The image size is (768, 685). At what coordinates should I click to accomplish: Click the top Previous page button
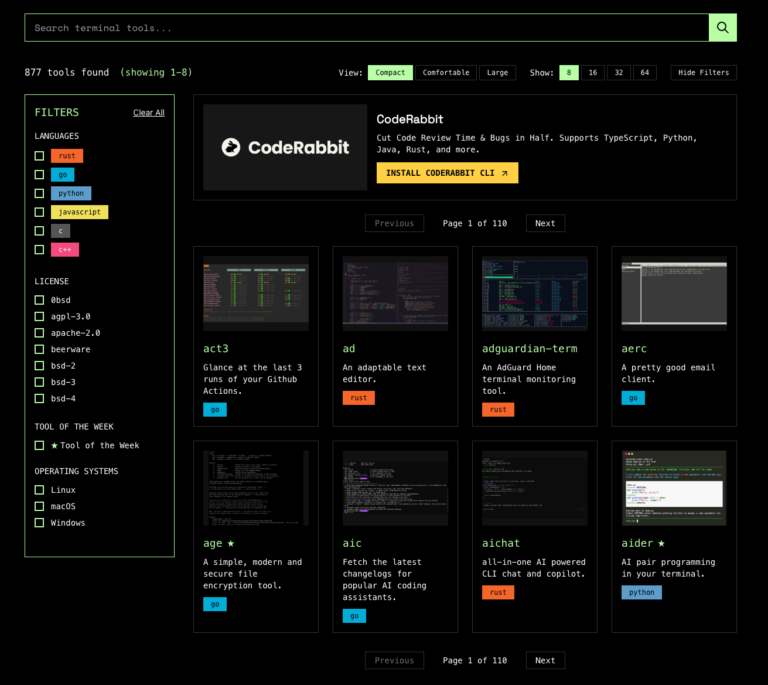point(394,223)
